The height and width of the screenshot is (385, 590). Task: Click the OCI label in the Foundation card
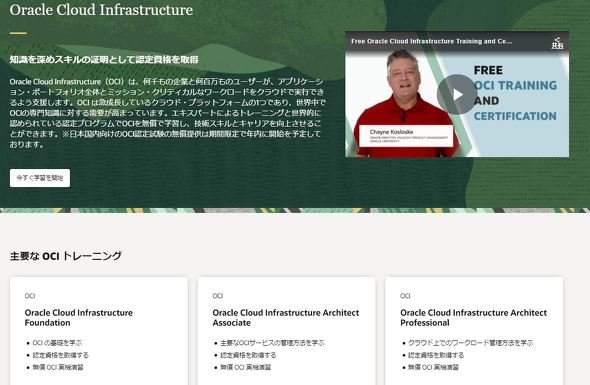click(30, 296)
